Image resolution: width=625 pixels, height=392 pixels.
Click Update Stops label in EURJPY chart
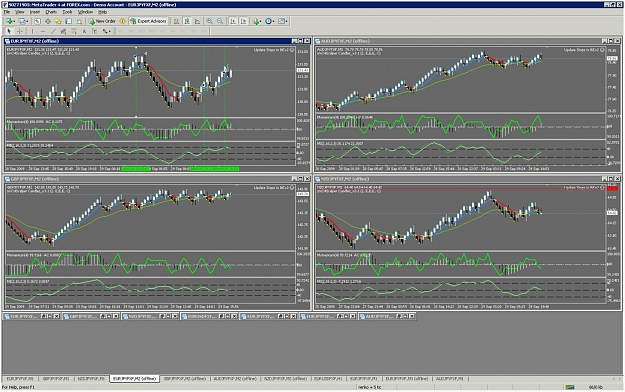click(x=271, y=50)
